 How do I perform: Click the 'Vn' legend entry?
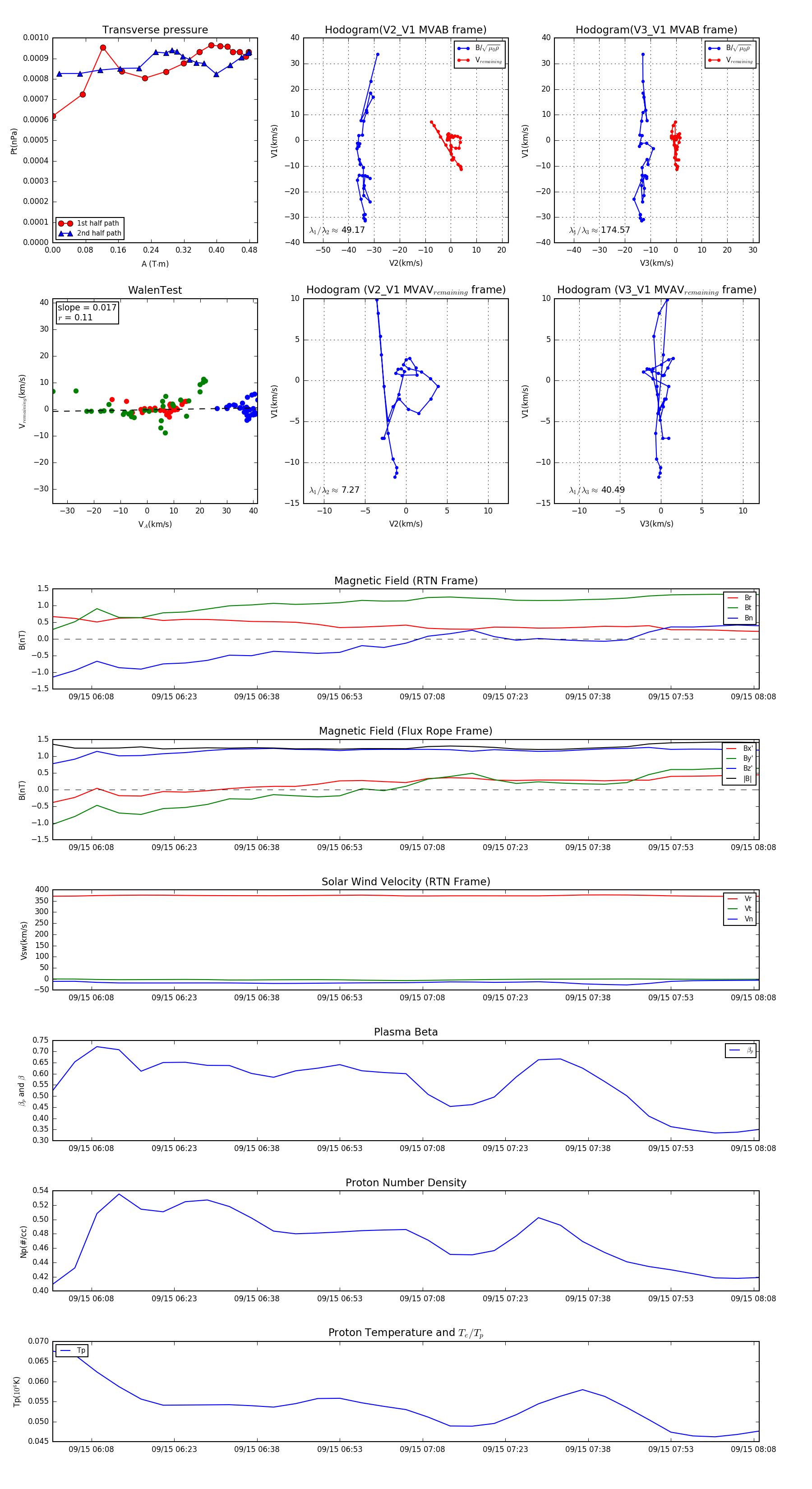(x=740, y=919)
